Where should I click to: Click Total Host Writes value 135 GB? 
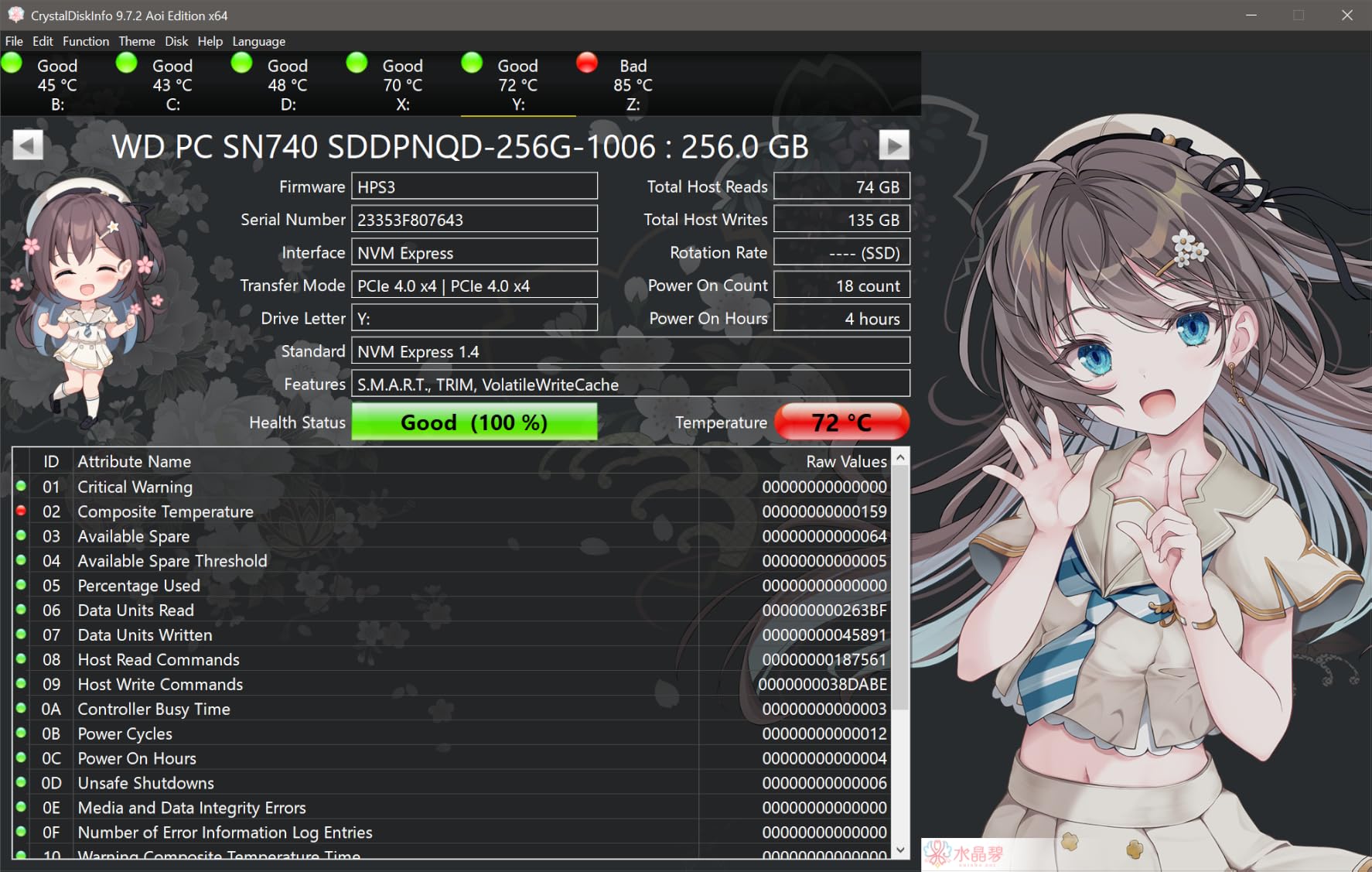[841, 219]
